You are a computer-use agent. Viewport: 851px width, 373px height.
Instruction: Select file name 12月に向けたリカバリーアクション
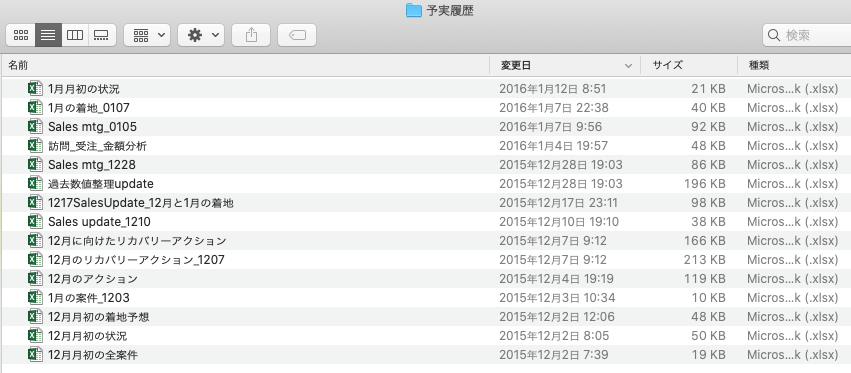[x=137, y=241]
